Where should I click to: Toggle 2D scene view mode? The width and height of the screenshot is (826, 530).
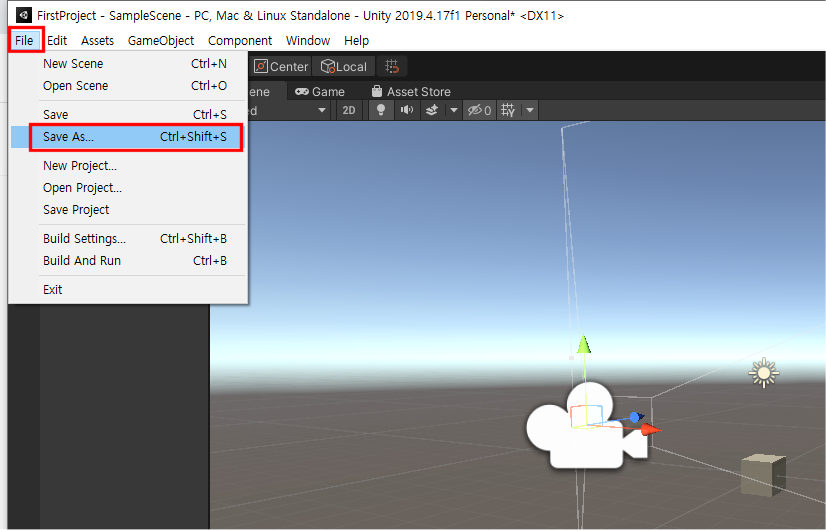[349, 111]
